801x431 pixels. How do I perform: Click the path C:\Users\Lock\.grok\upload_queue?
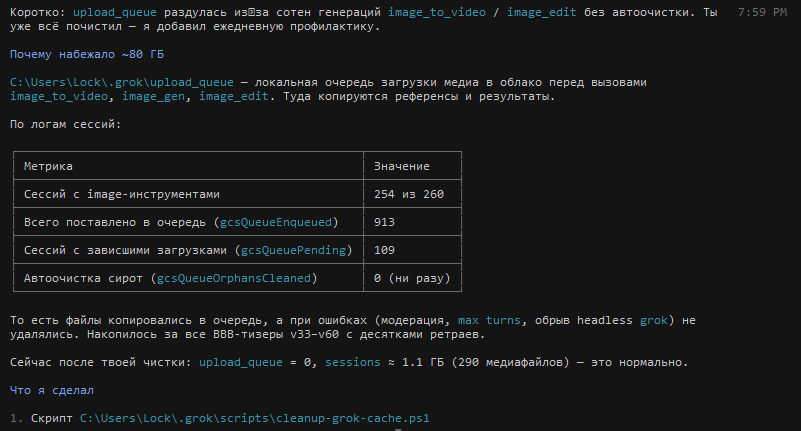(122, 82)
